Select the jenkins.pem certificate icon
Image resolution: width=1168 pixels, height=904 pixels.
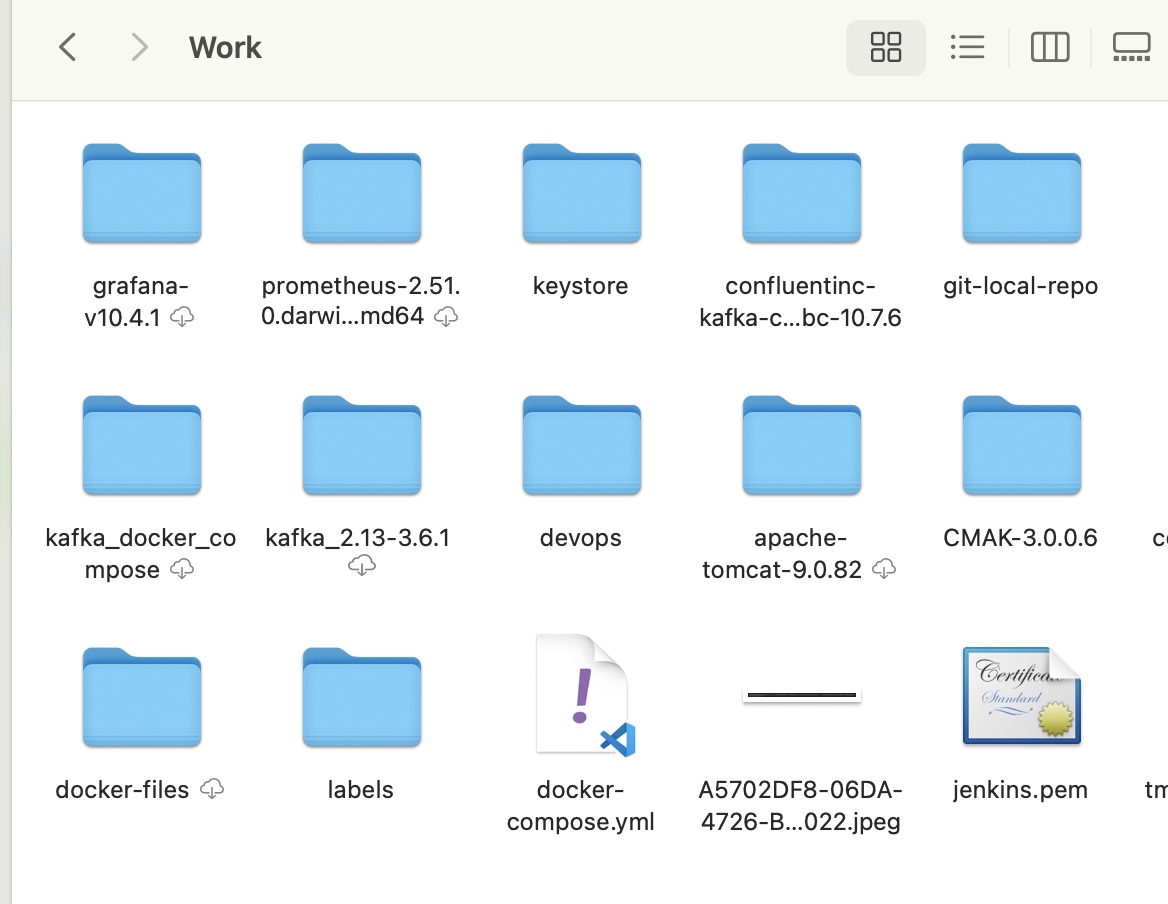1021,695
